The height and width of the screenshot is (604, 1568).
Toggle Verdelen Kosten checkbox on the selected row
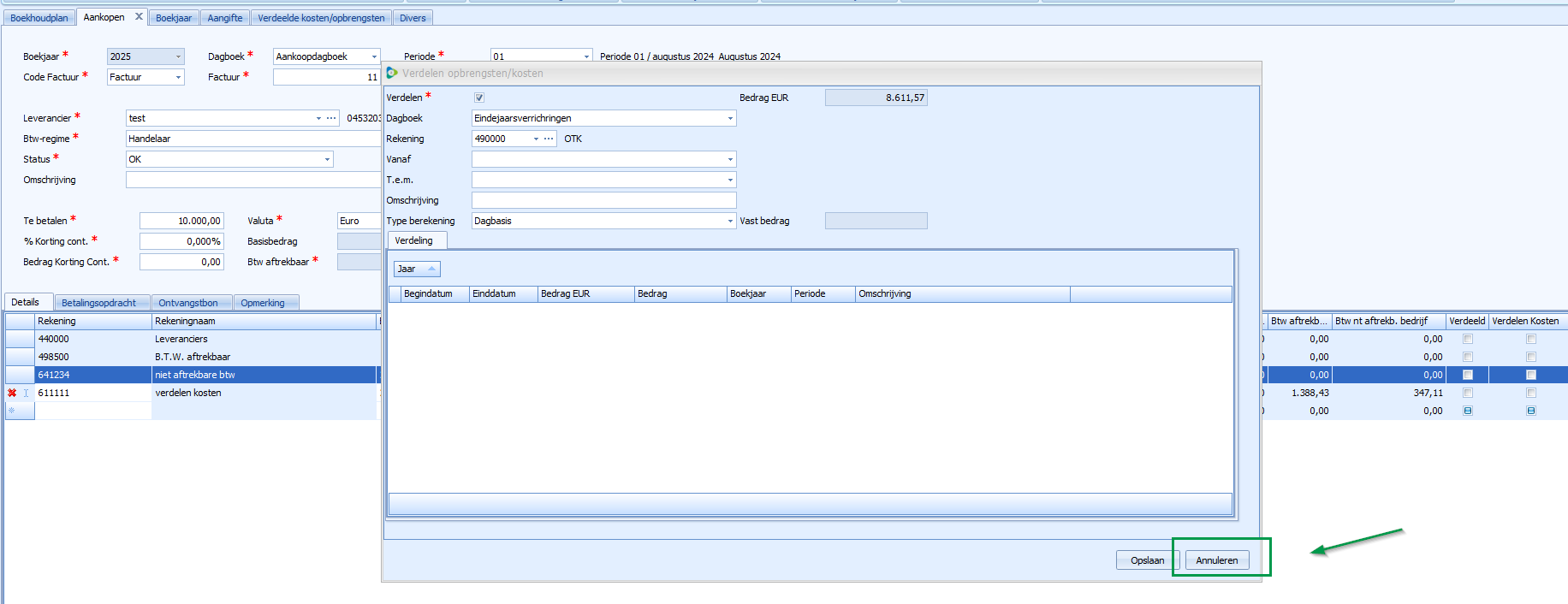pos(1530,375)
